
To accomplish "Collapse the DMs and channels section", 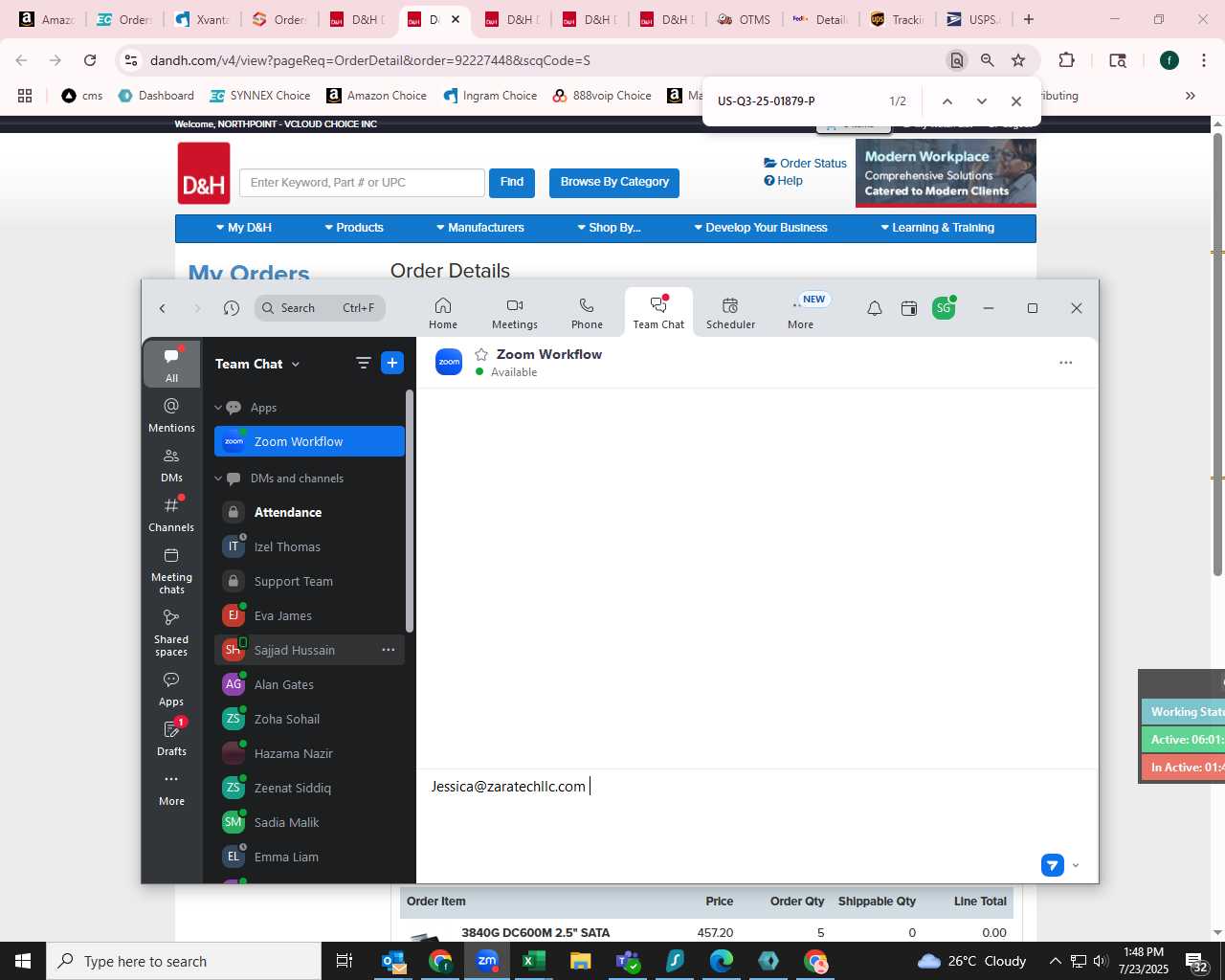I will click(x=218, y=479).
